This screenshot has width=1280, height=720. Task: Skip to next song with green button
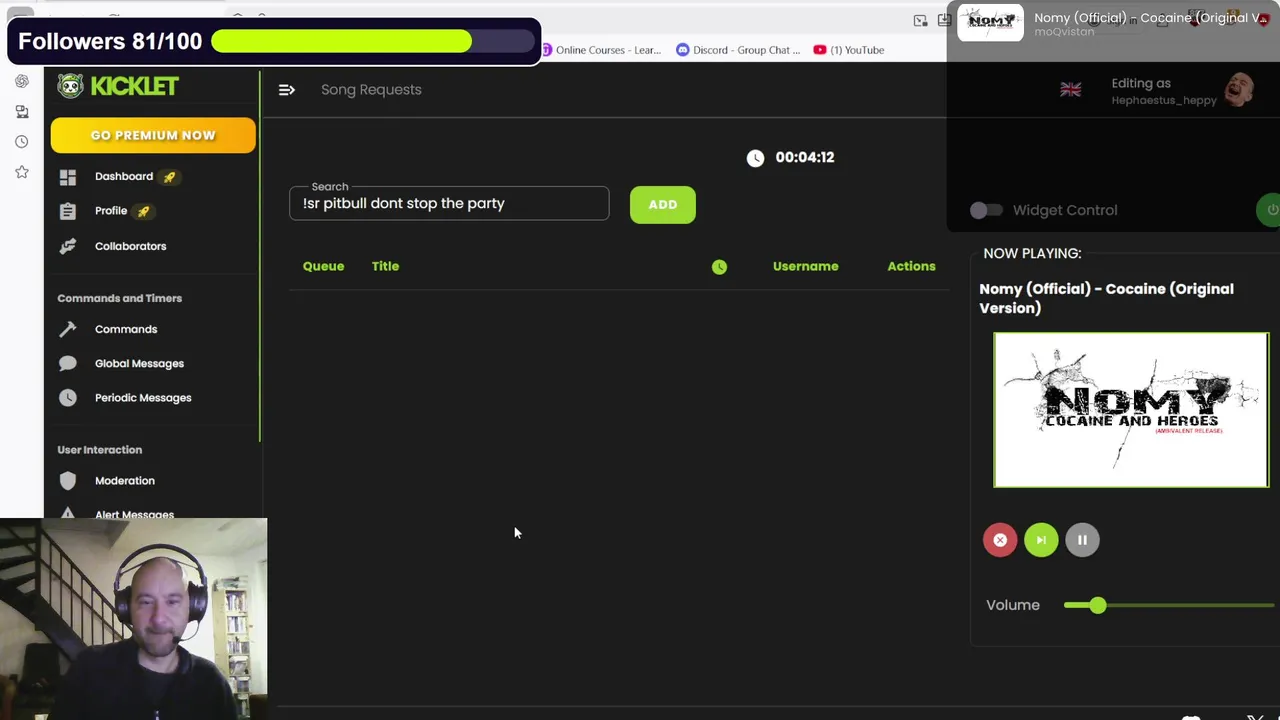point(1041,540)
